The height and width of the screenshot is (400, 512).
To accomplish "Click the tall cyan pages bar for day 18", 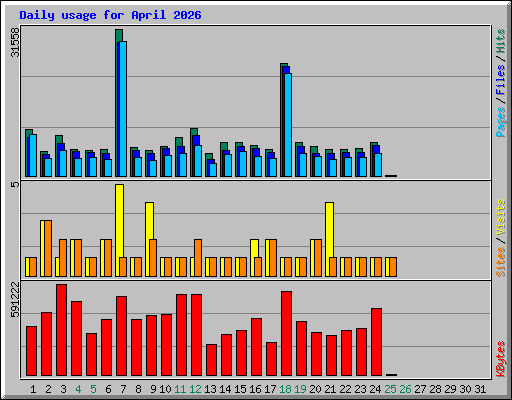I will pyautogui.click(x=288, y=125).
